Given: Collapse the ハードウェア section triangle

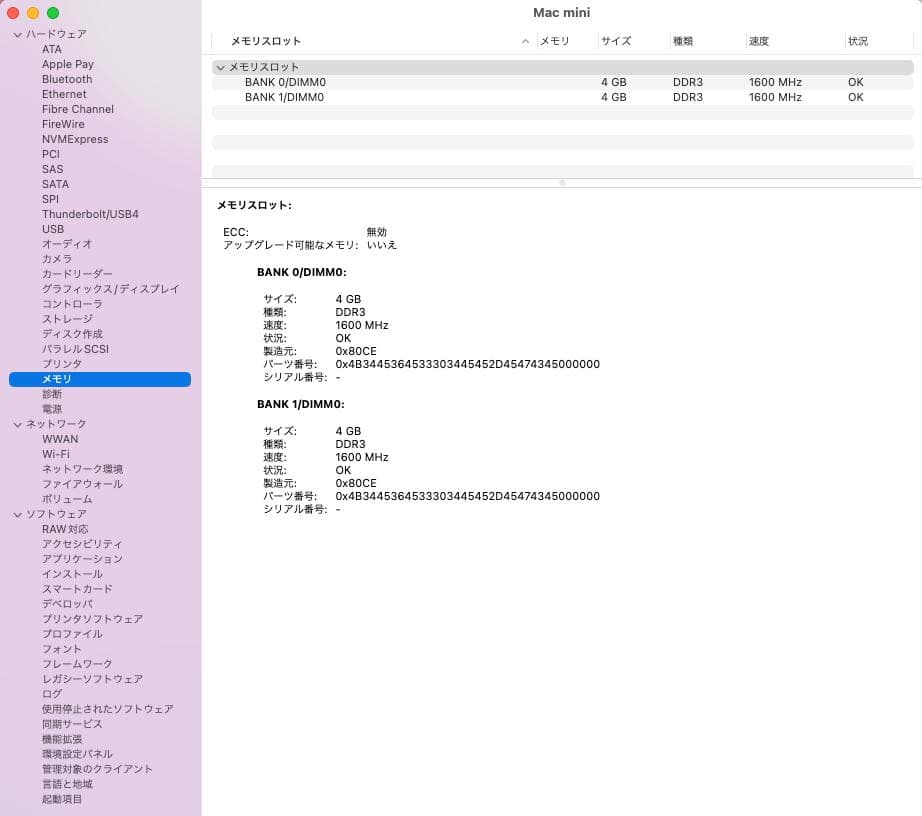Looking at the screenshot, I should coord(16,34).
